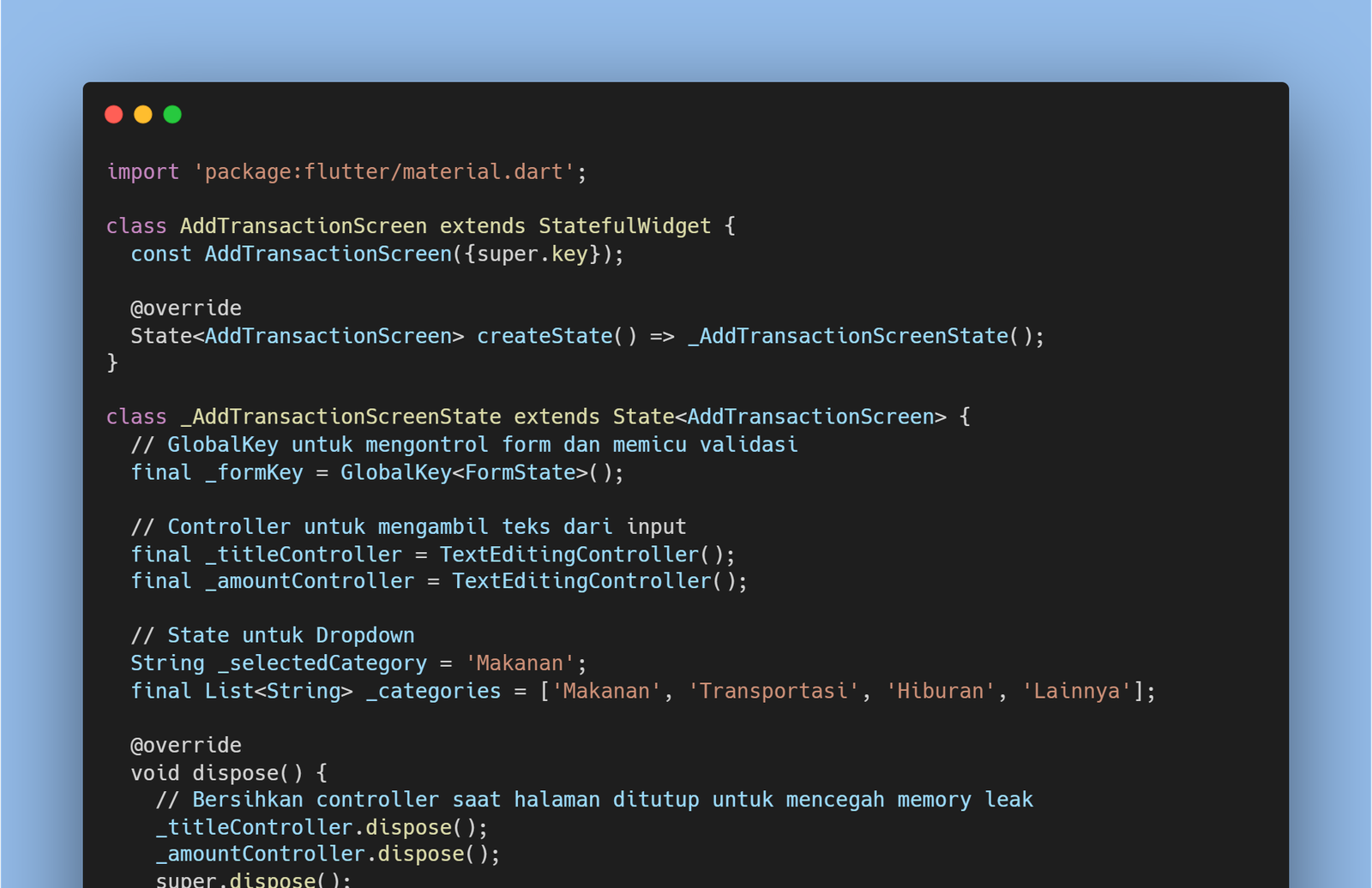Viewport: 1372px width, 888px height.
Task: Click the 'Lainnya' string literal
Action: (1077, 691)
